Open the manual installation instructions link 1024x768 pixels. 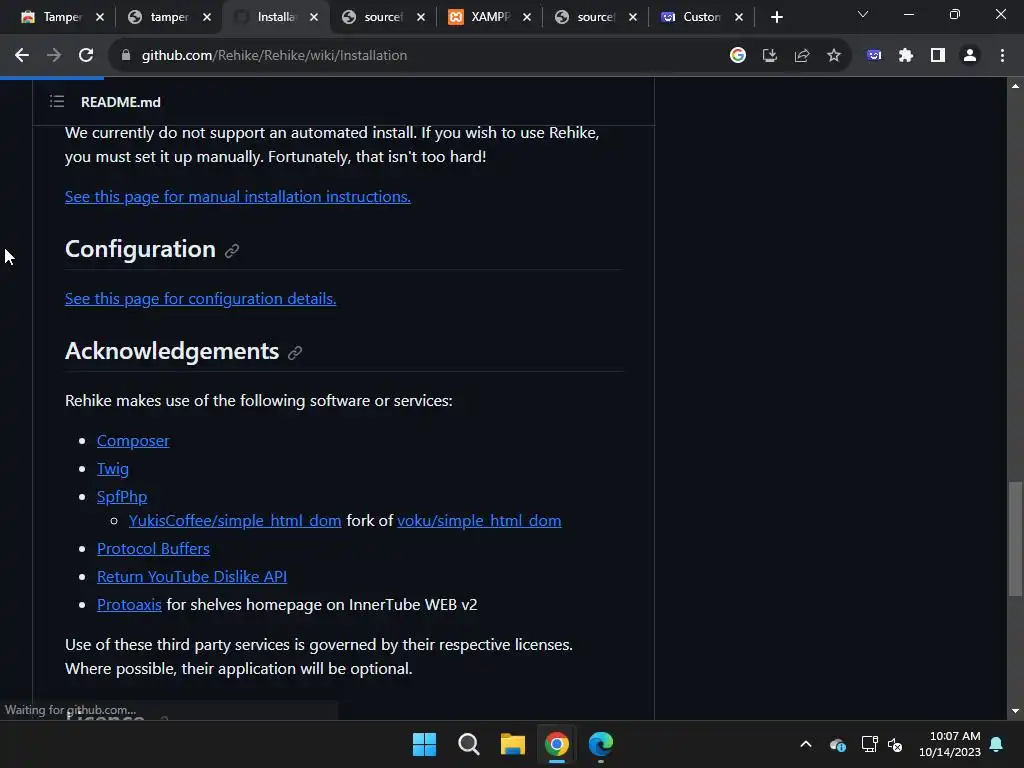pos(238,197)
